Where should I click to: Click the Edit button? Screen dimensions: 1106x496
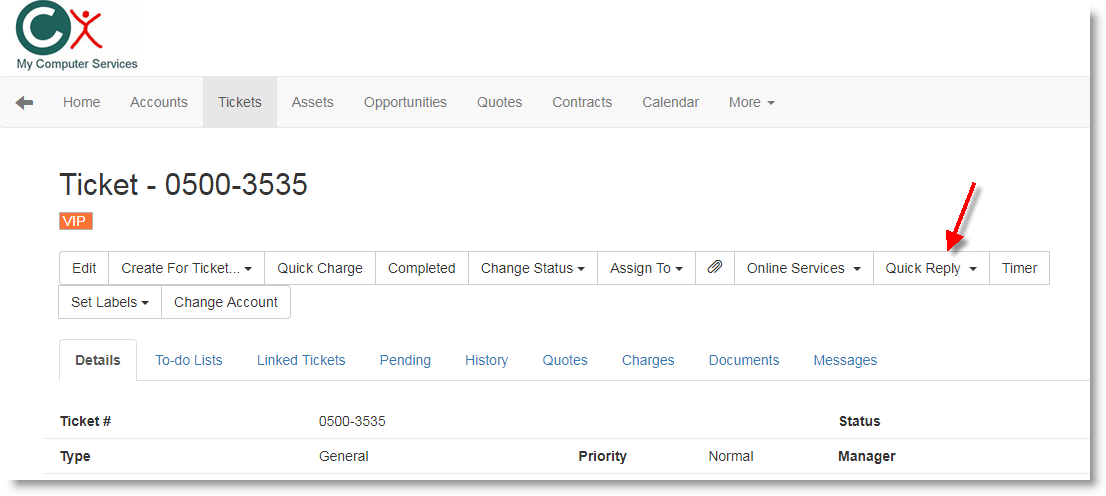point(84,268)
